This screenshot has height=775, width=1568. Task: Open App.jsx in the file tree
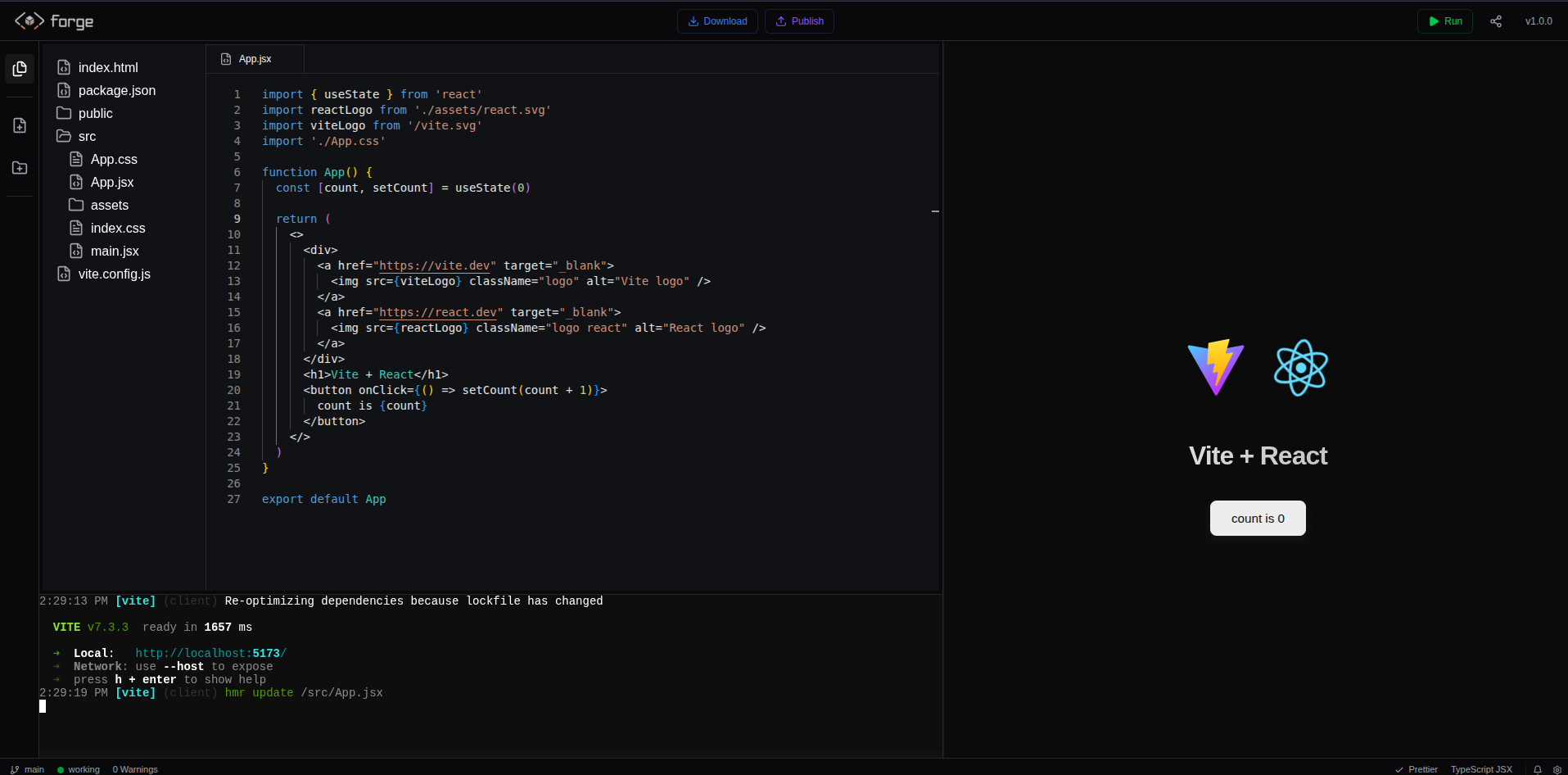[x=112, y=182]
